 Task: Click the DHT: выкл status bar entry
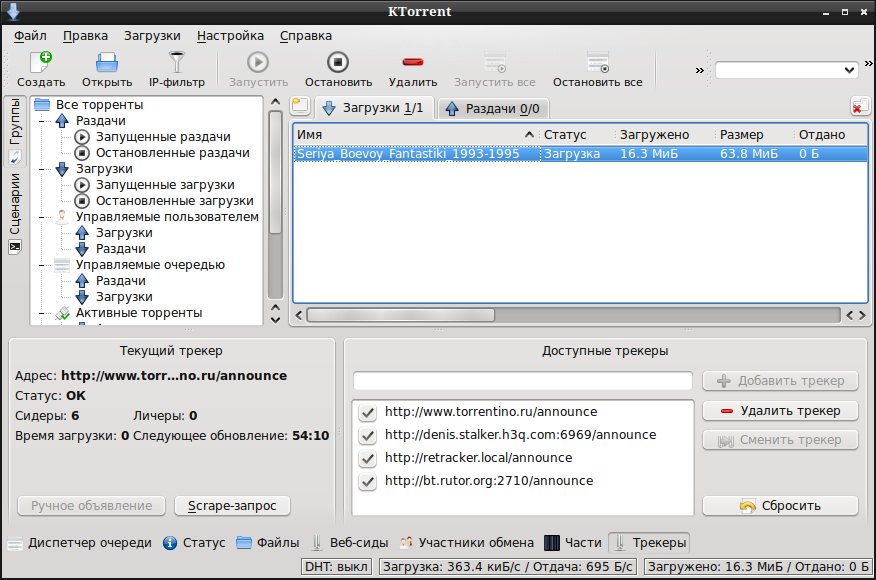coord(336,567)
